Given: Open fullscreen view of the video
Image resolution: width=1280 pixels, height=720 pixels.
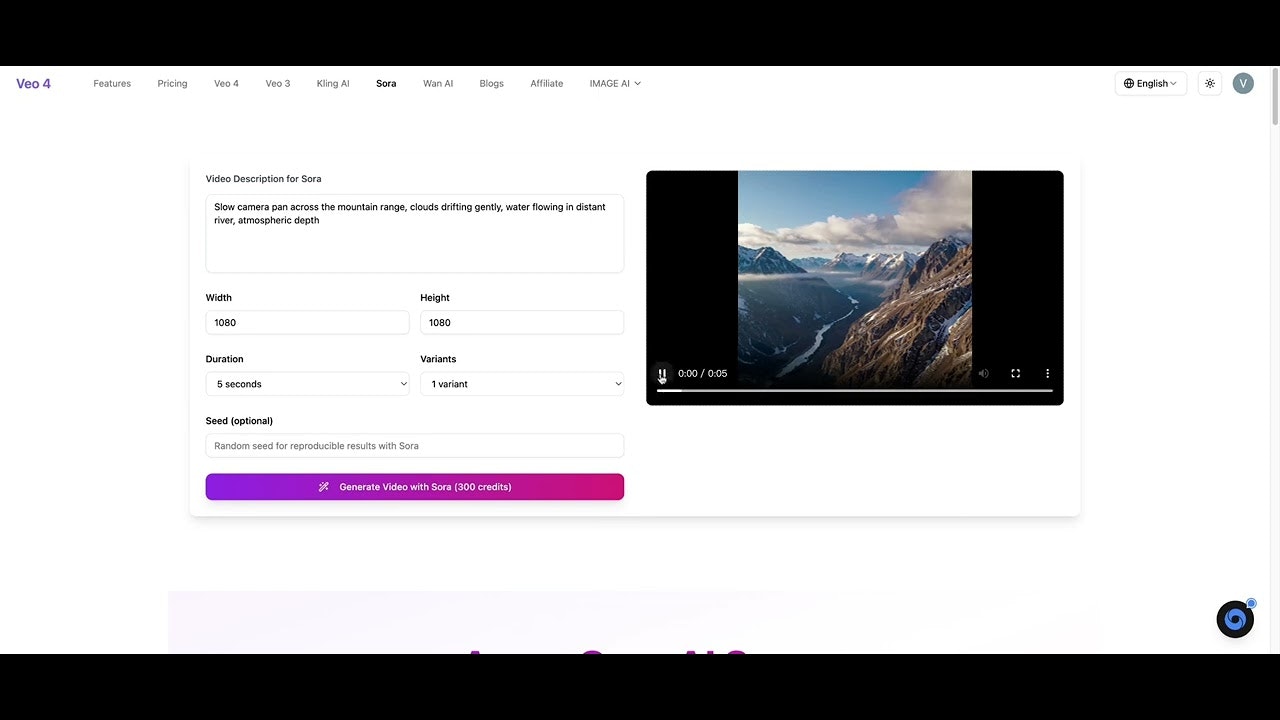Looking at the screenshot, I should (1015, 373).
